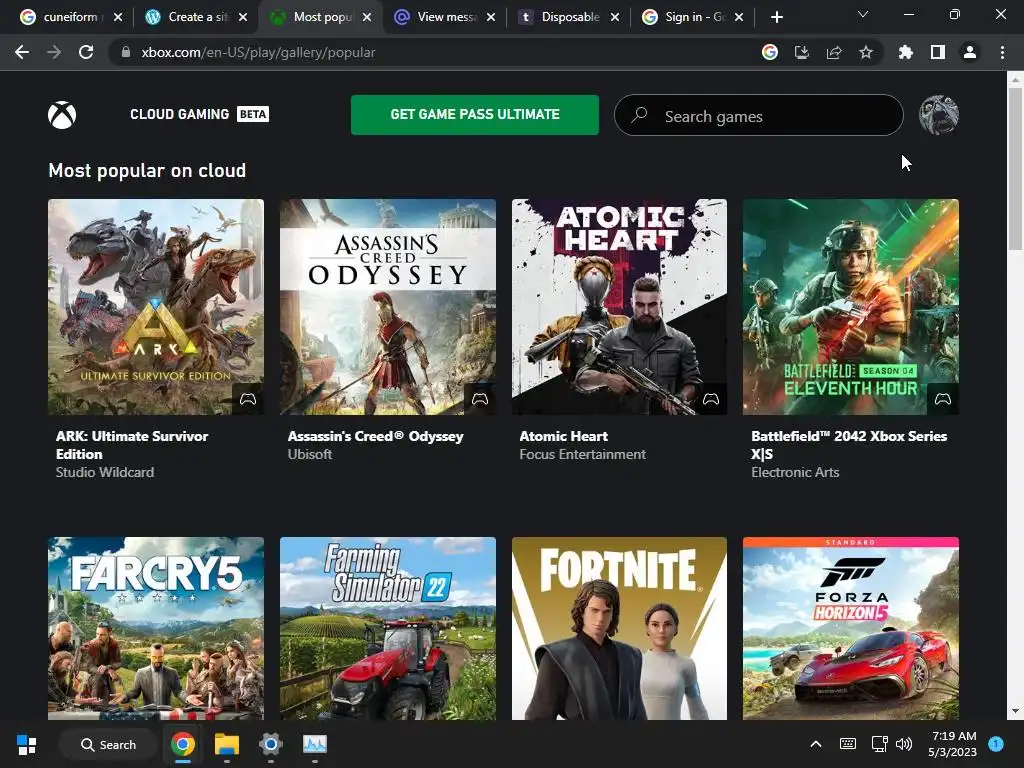The height and width of the screenshot is (768, 1024).
Task: Open the Windows Start menu
Action: point(27,744)
